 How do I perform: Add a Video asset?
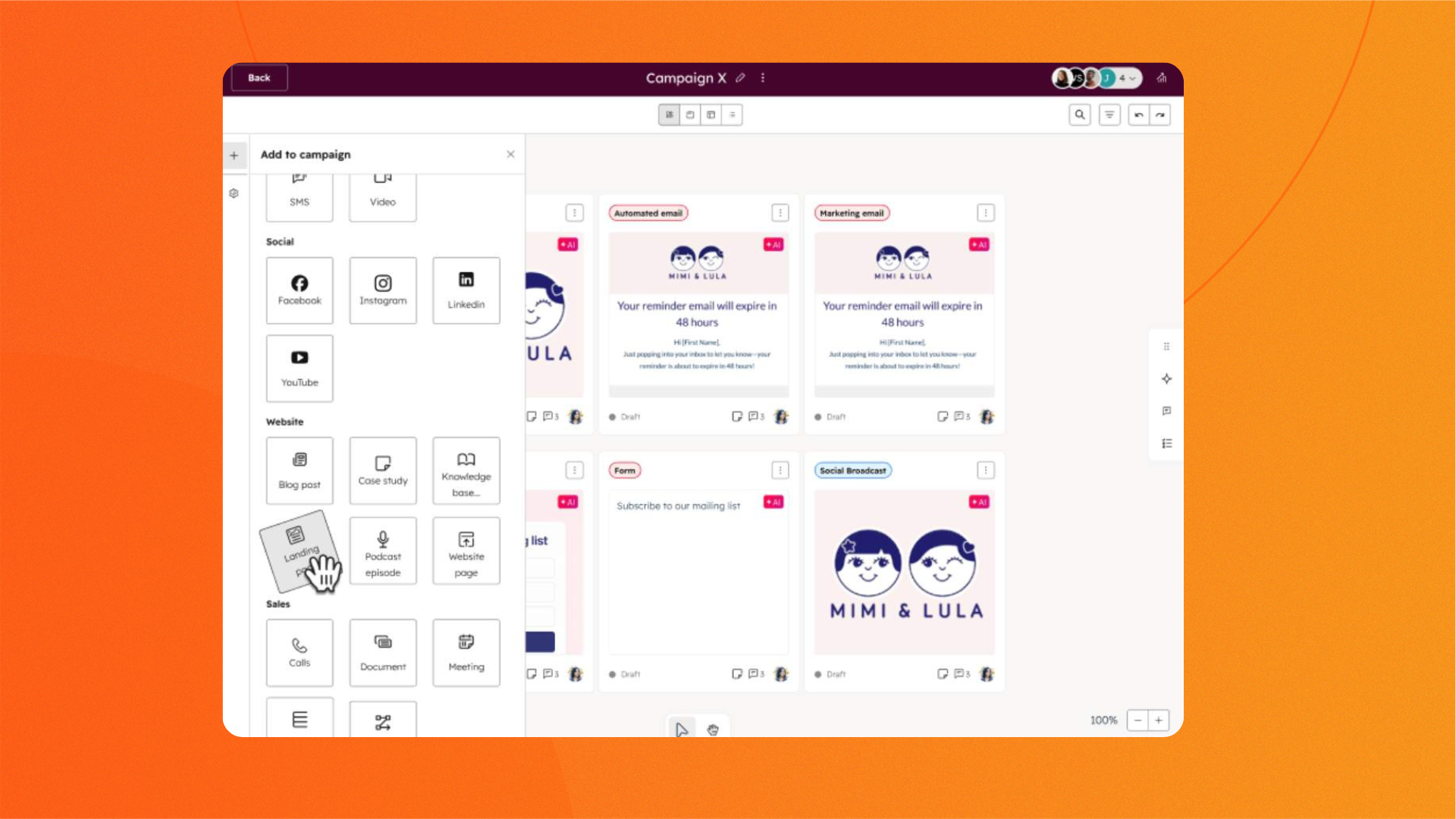tap(383, 197)
